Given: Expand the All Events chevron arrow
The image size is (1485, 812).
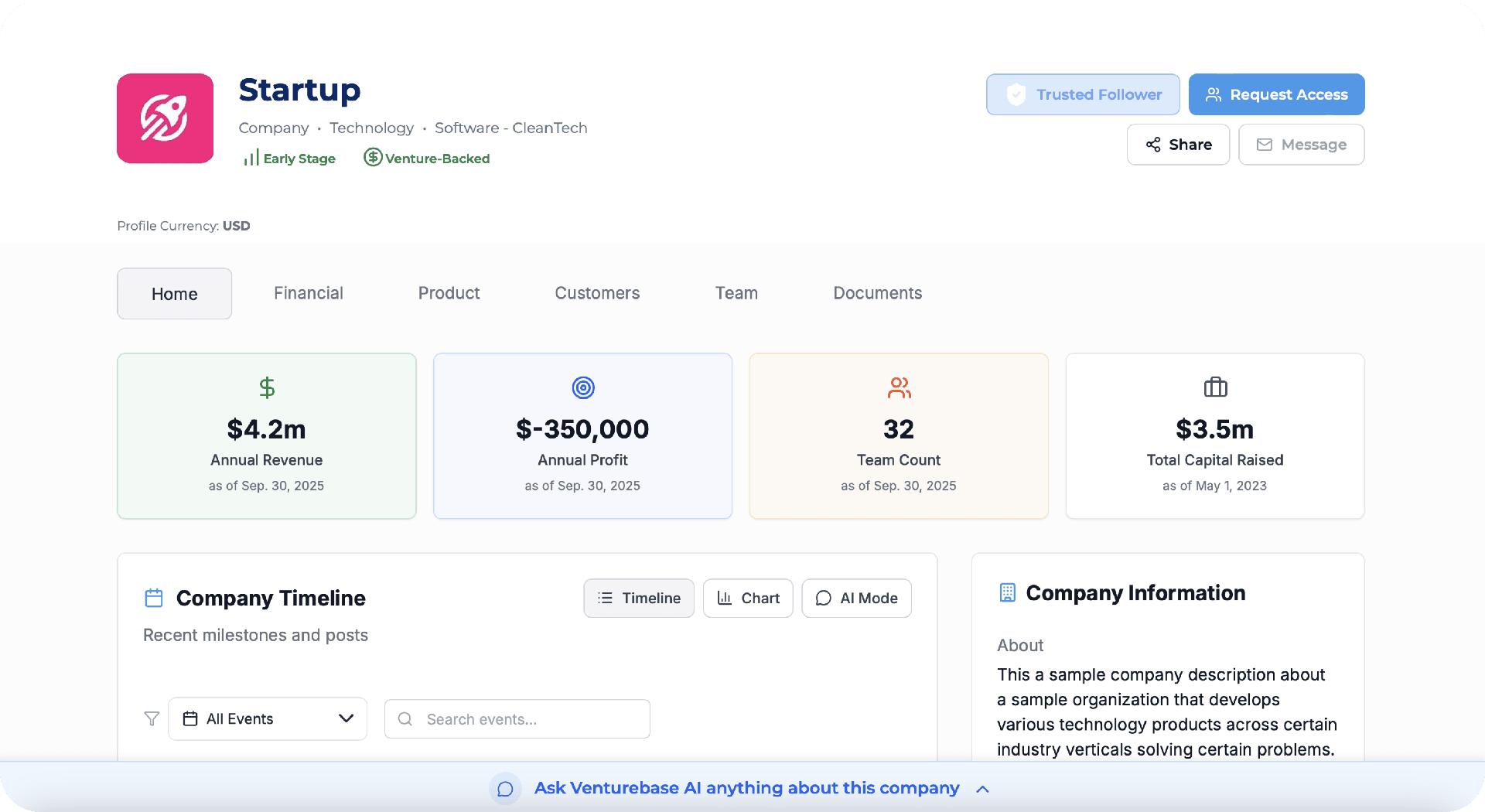Looking at the screenshot, I should pos(345,718).
